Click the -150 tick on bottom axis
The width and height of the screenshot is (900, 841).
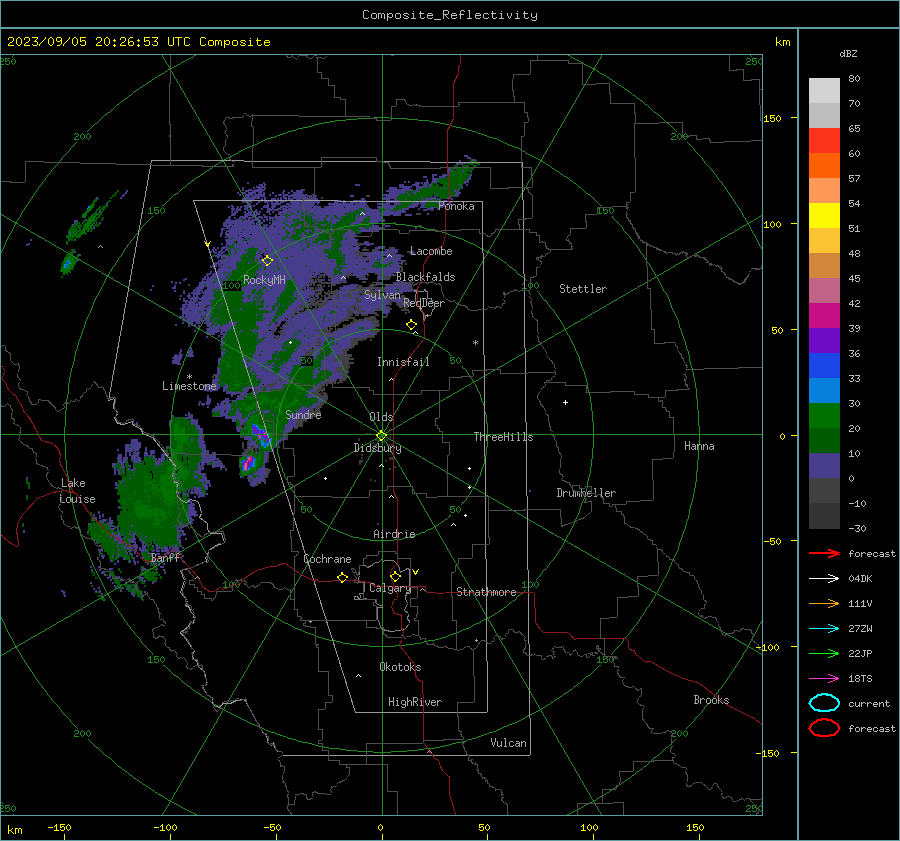pyautogui.click(x=59, y=827)
